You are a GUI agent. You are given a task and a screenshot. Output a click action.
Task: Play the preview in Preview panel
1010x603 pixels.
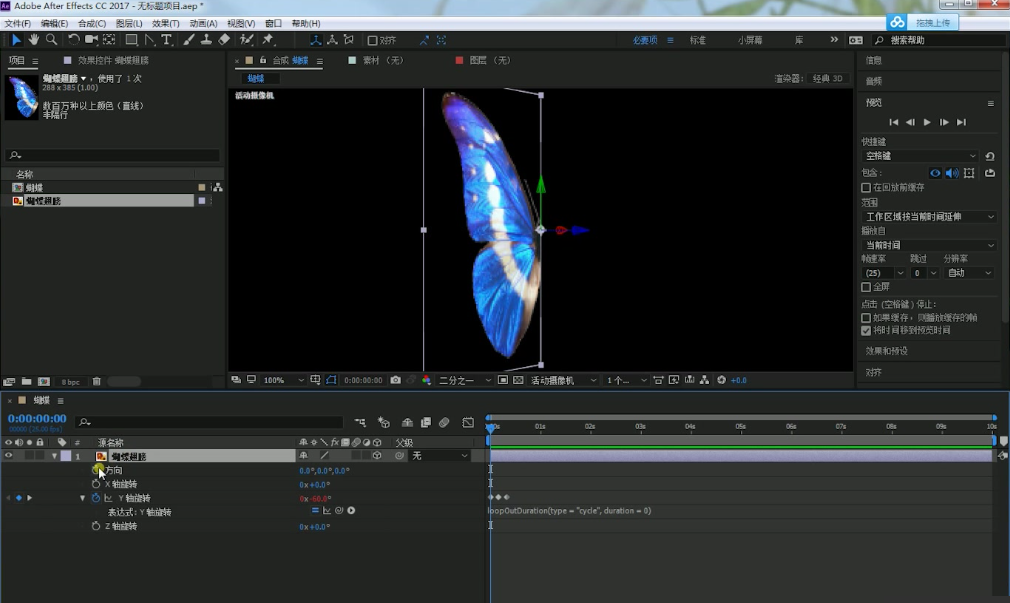tap(927, 122)
